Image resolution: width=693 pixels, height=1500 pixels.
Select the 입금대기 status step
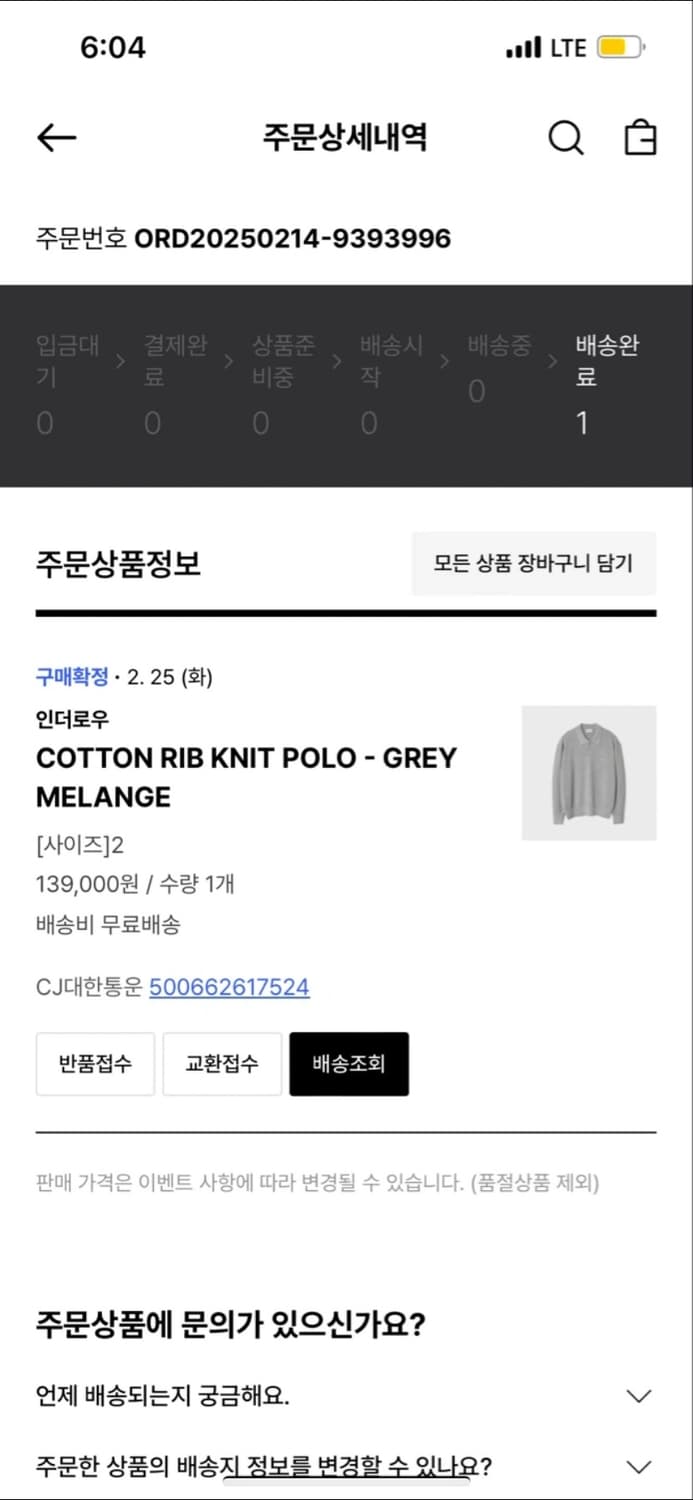[67, 385]
